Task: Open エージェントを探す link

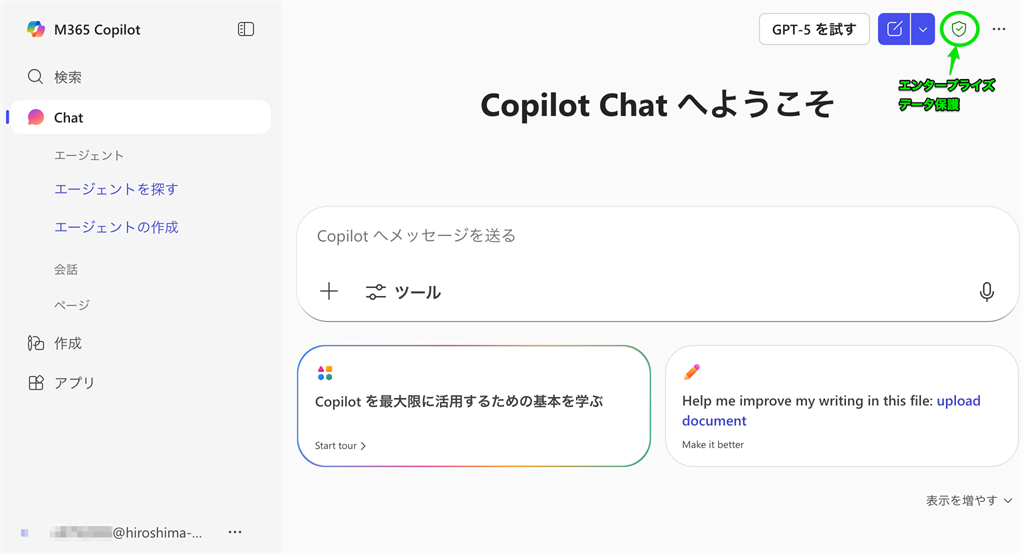Action: coord(116,189)
